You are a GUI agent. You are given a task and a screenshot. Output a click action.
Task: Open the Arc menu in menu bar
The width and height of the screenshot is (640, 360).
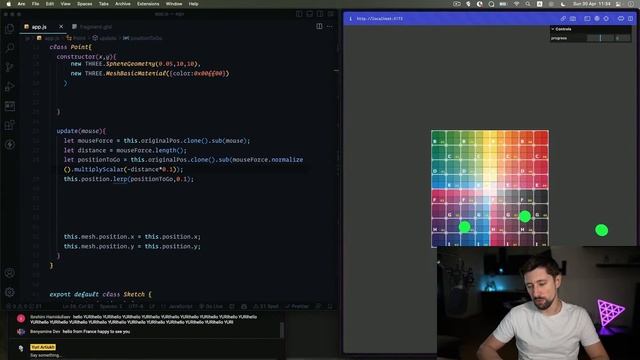(x=21, y=4)
